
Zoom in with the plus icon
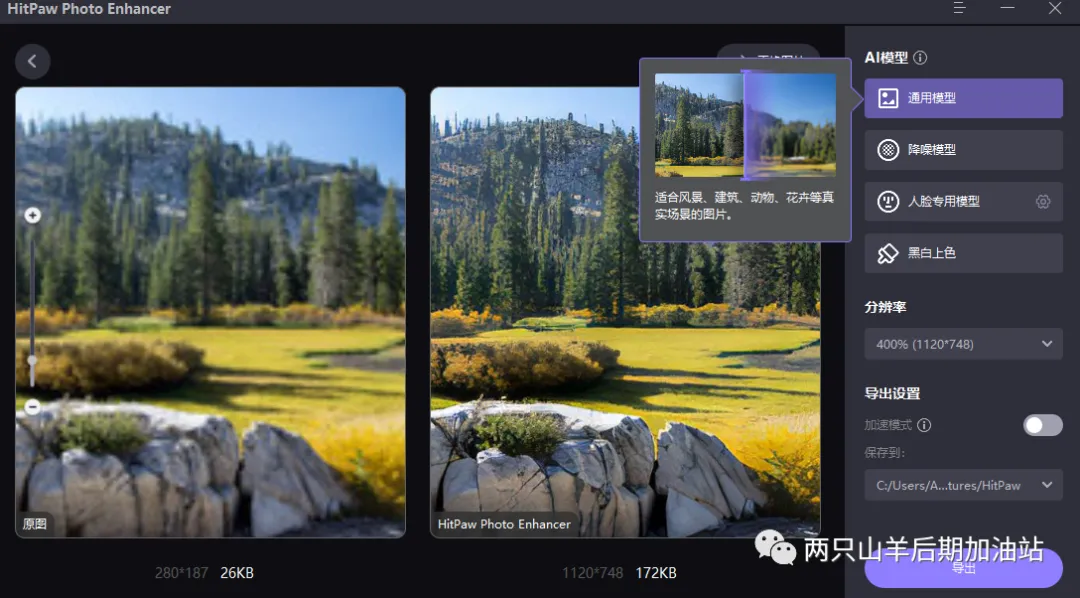[x=32, y=216]
